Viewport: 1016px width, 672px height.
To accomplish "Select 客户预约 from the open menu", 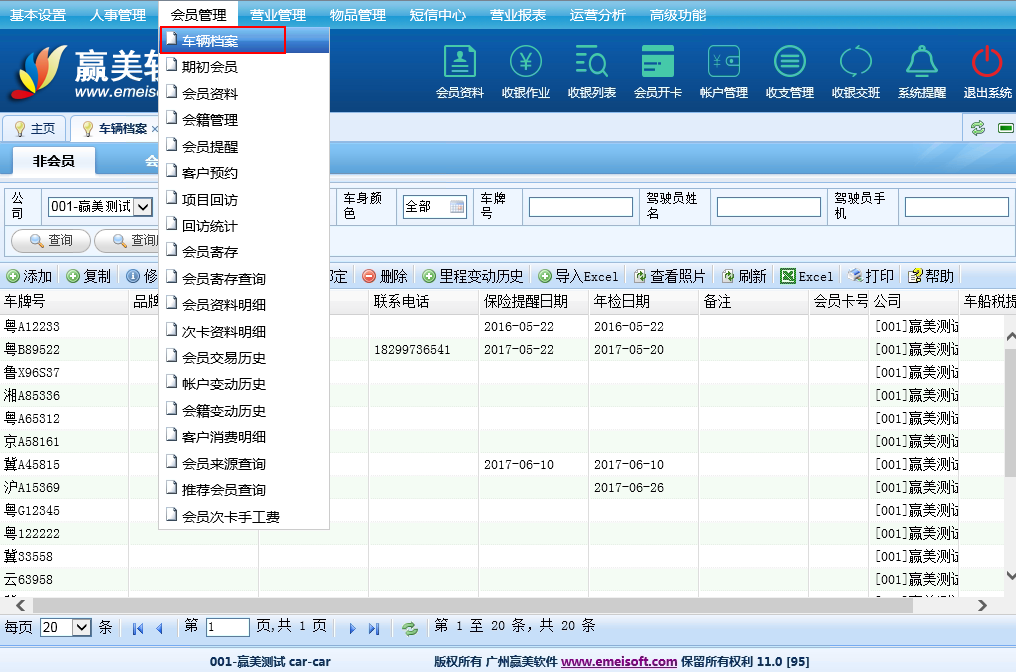I will pyautogui.click(x=210, y=173).
